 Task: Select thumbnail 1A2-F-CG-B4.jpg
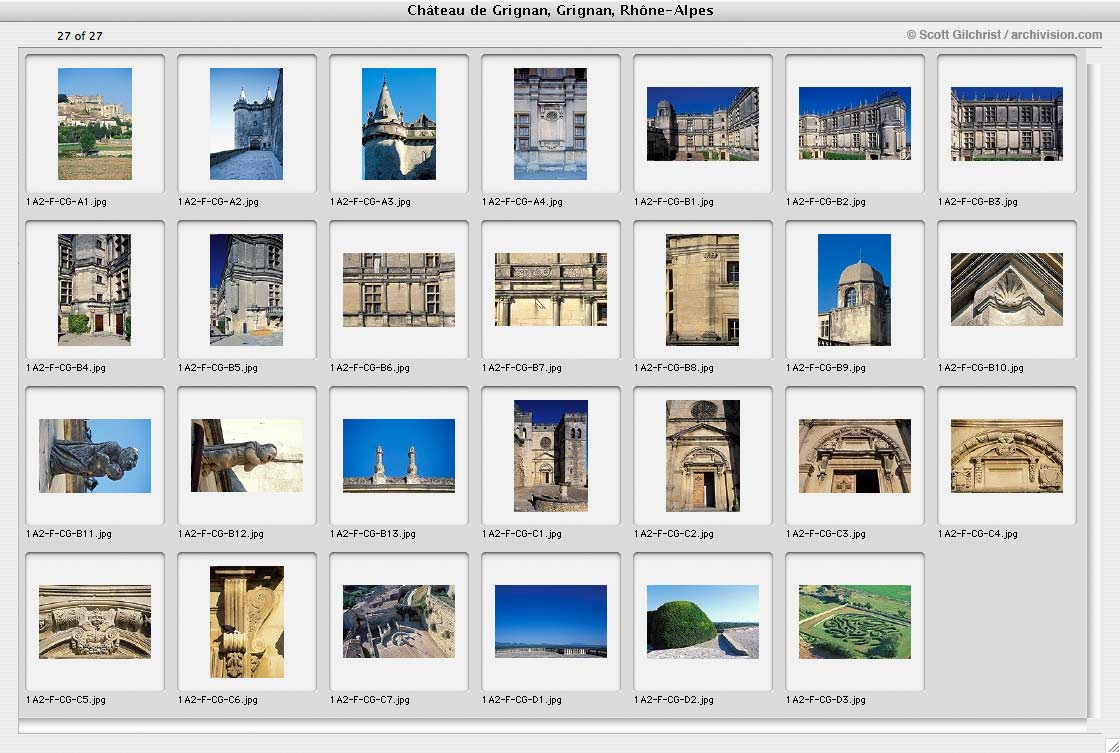point(95,290)
